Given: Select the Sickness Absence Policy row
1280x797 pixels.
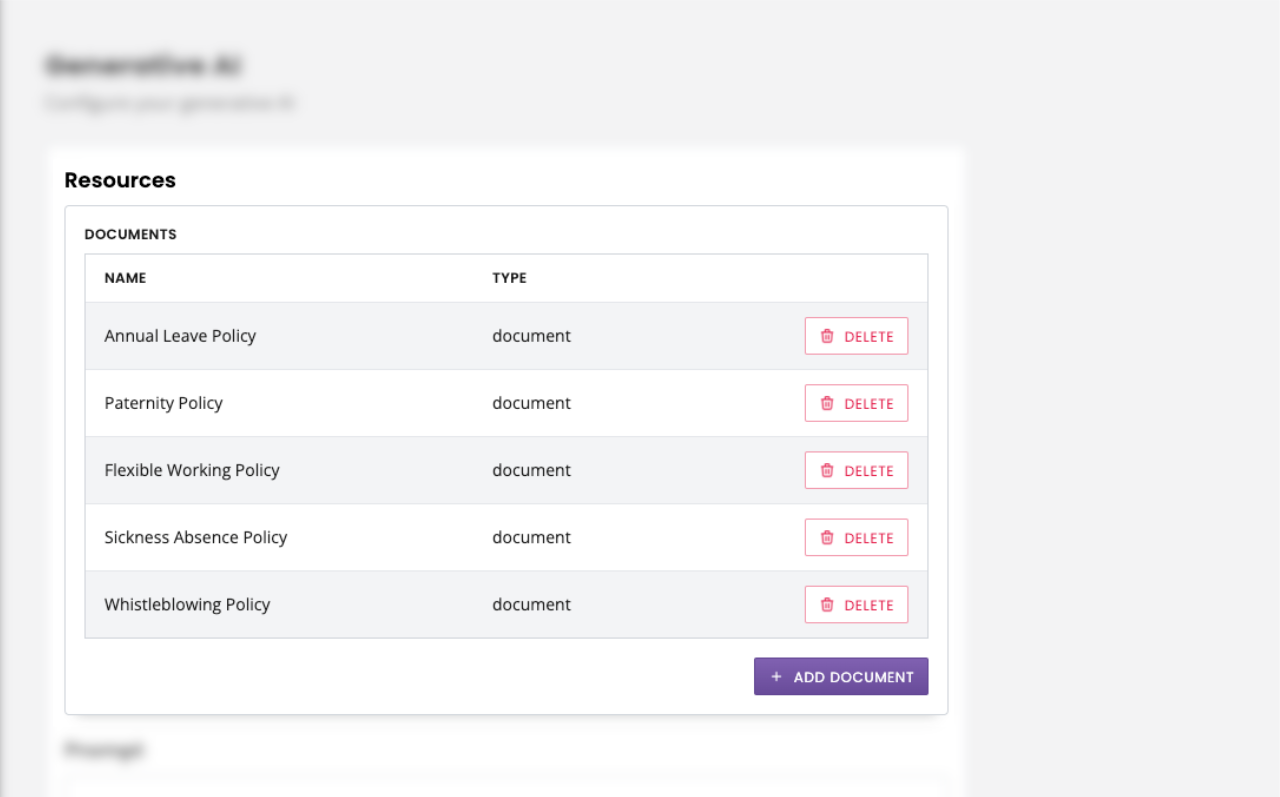Looking at the screenshot, I should coord(196,537).
